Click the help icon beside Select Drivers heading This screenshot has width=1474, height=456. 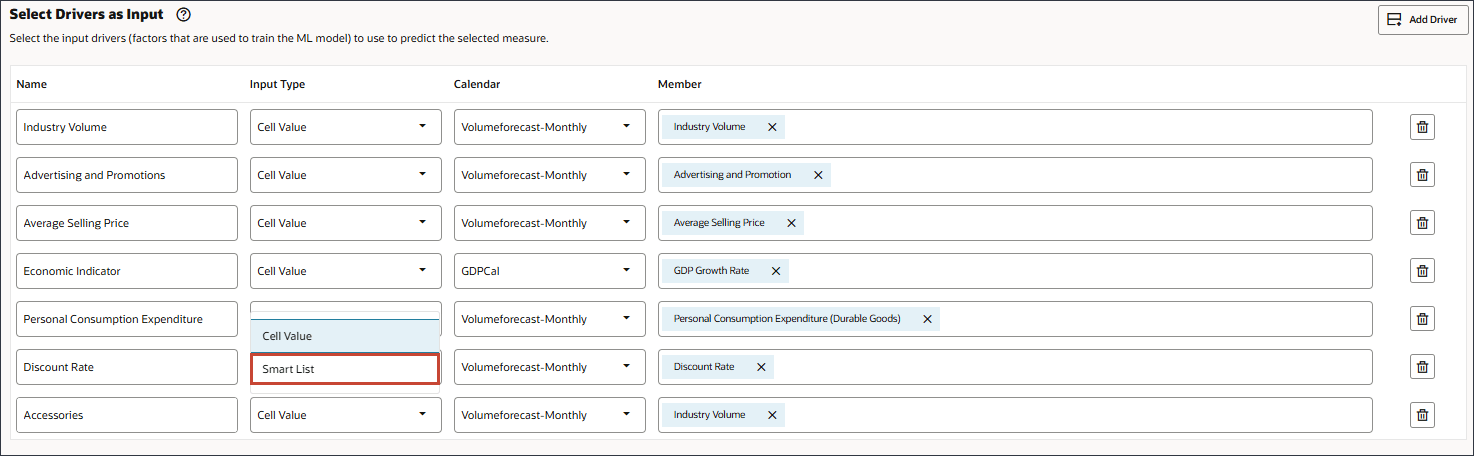[183, 16]
